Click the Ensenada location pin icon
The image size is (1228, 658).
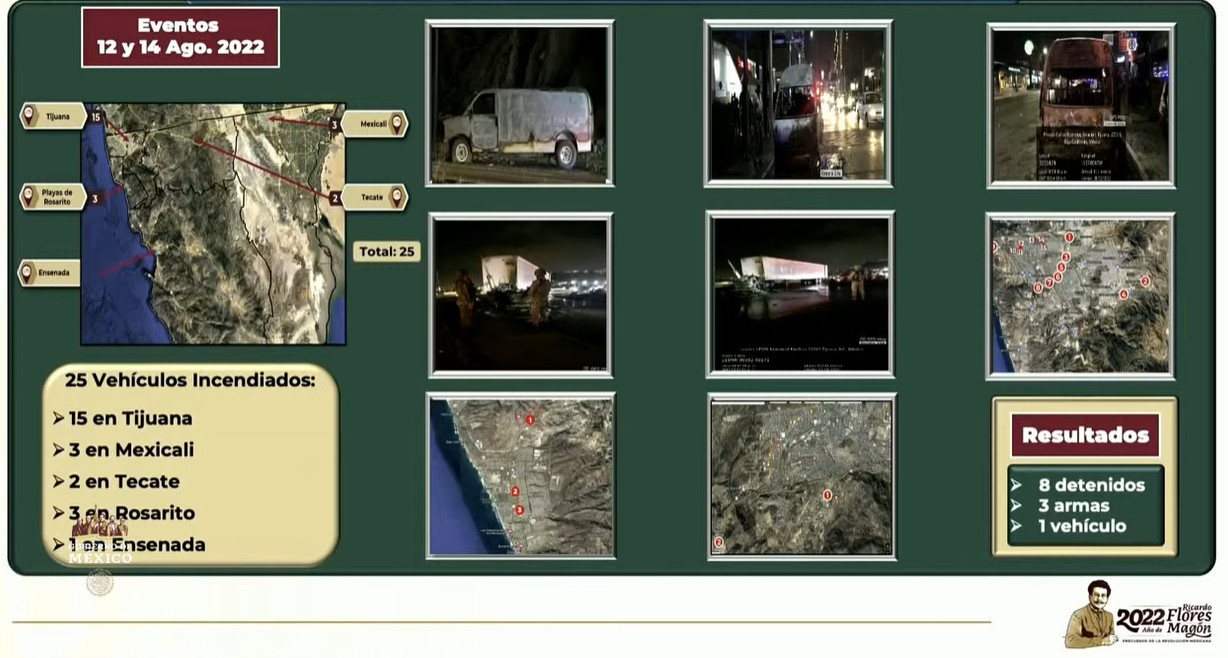click(x=28, y=273)
